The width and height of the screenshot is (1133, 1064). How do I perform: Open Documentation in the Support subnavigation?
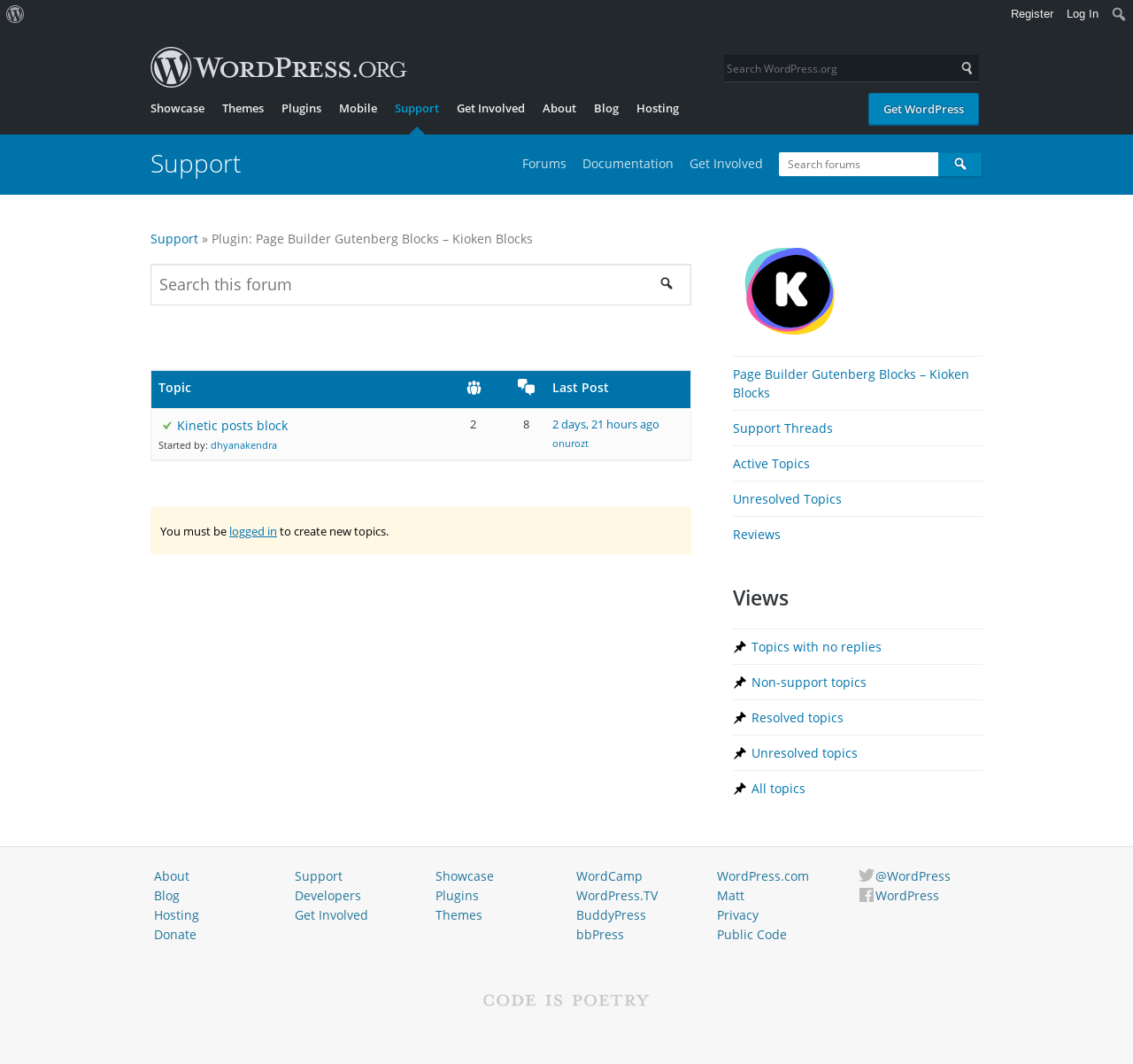point(628,164)
